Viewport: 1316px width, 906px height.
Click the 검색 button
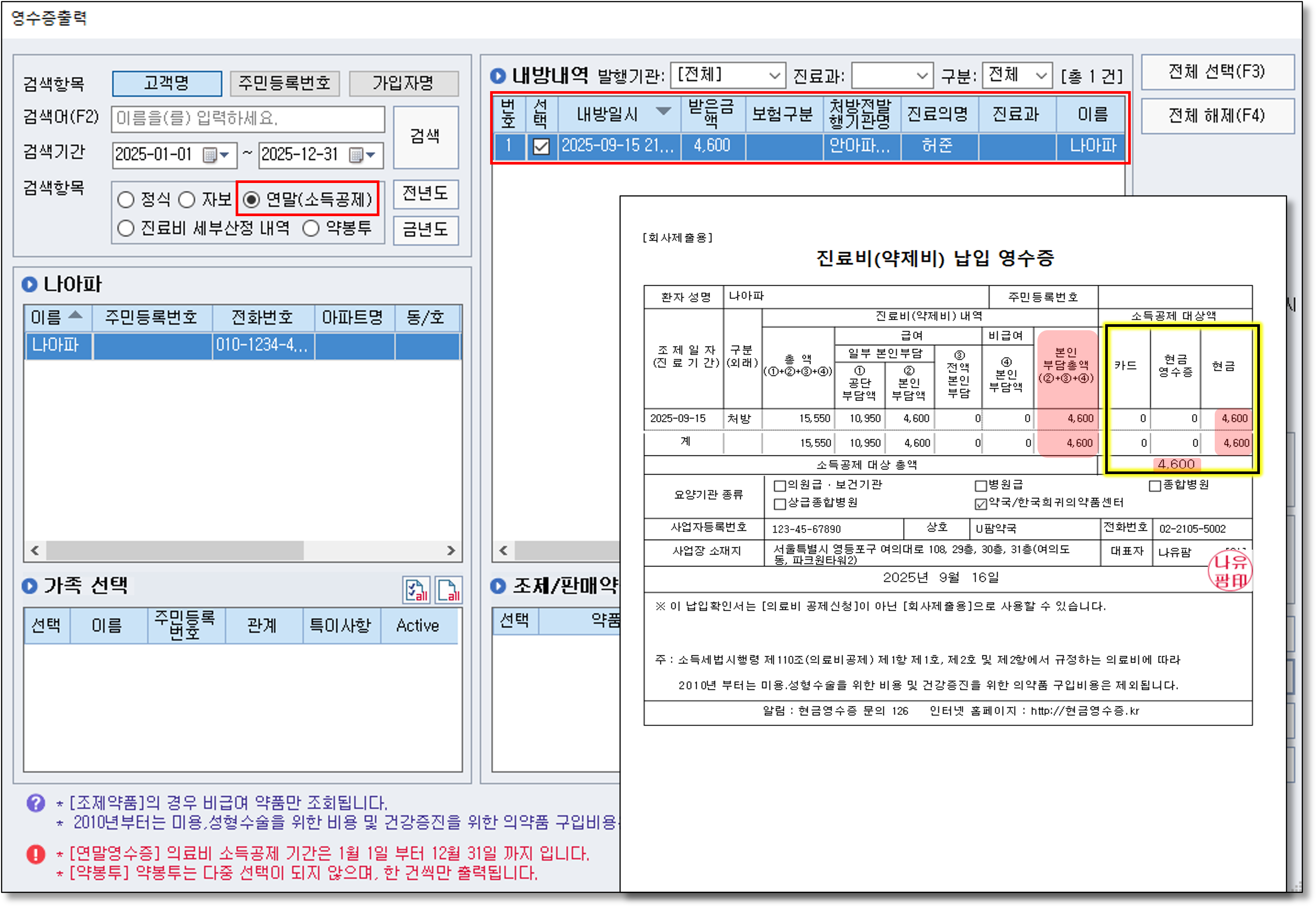click(425, 137)
